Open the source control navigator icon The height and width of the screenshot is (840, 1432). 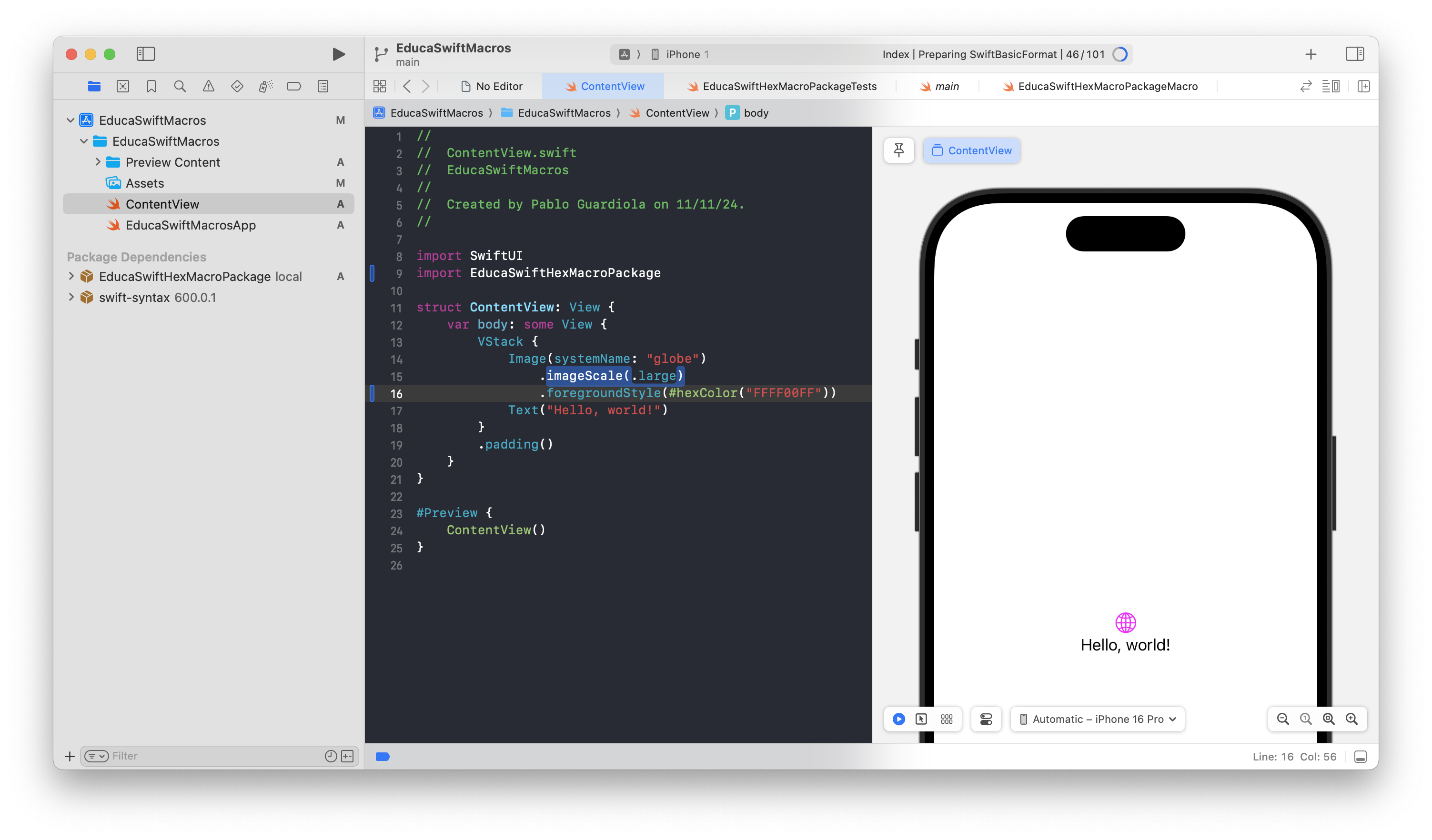(123, 86)
